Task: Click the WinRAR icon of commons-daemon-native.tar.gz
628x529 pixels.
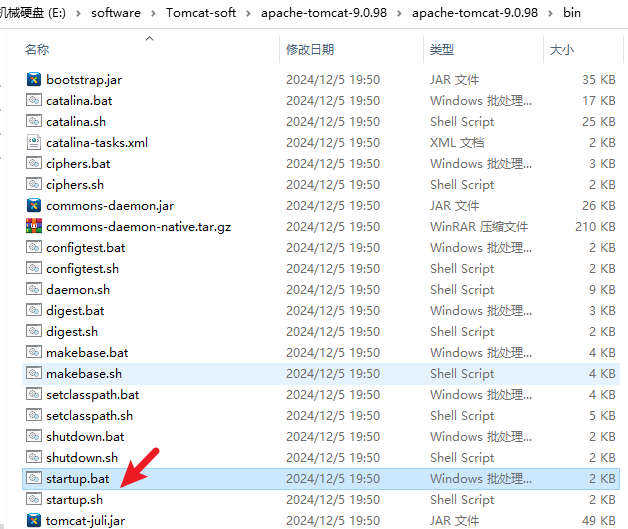Action: pyautogui.click(x=34, y=226)
